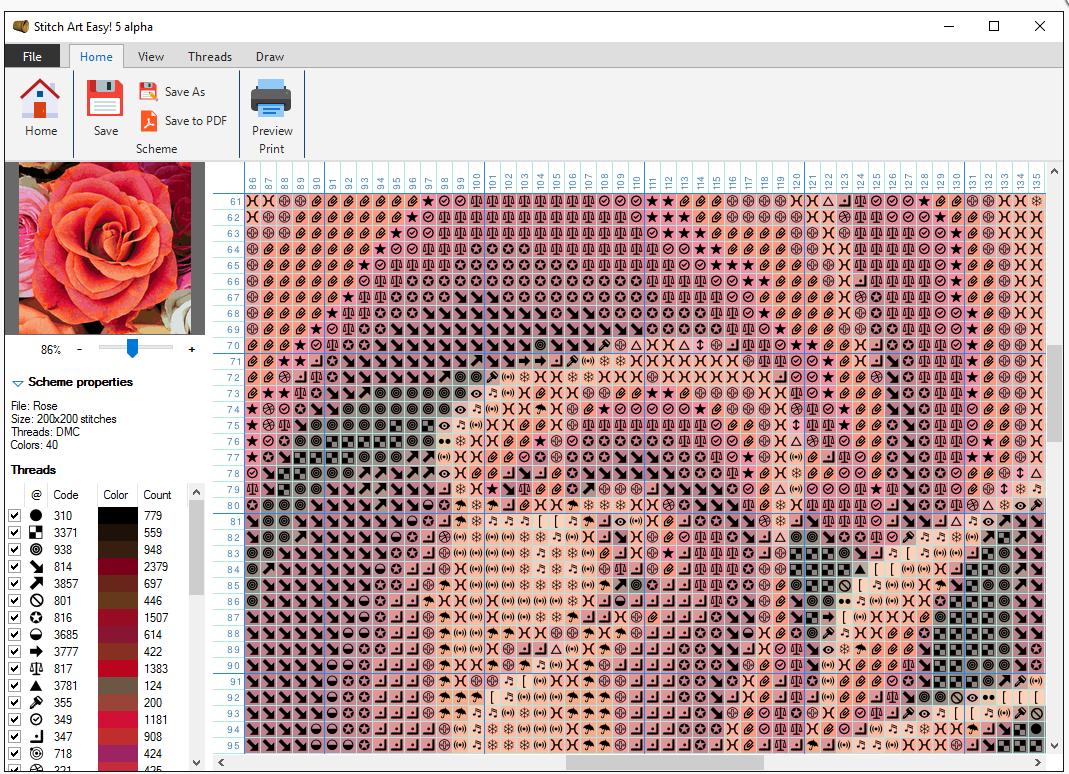1069x774 pixels.
Task: Click the red color swatch for thread 817
Action: (x=118, y=668)
